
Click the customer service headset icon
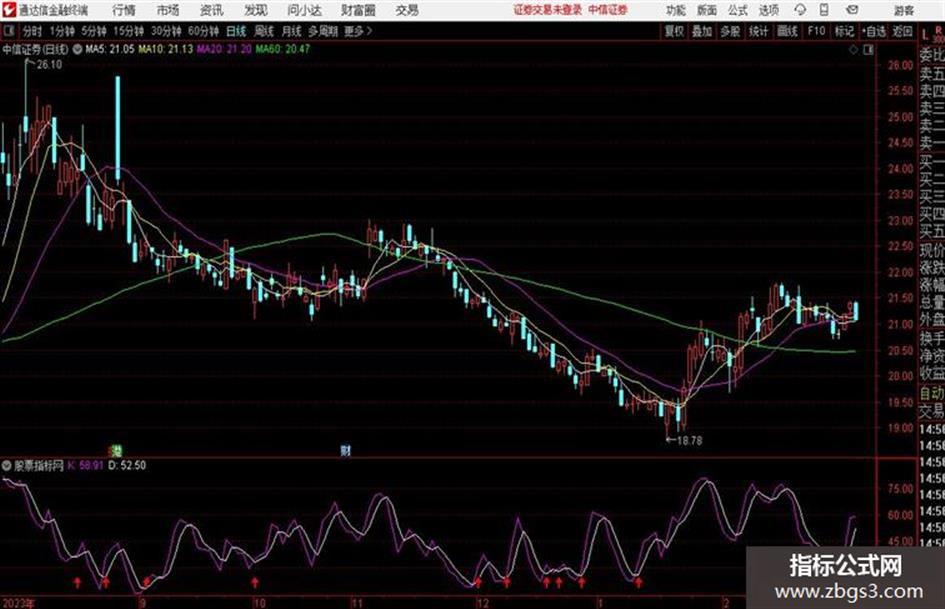coord(800,10)
